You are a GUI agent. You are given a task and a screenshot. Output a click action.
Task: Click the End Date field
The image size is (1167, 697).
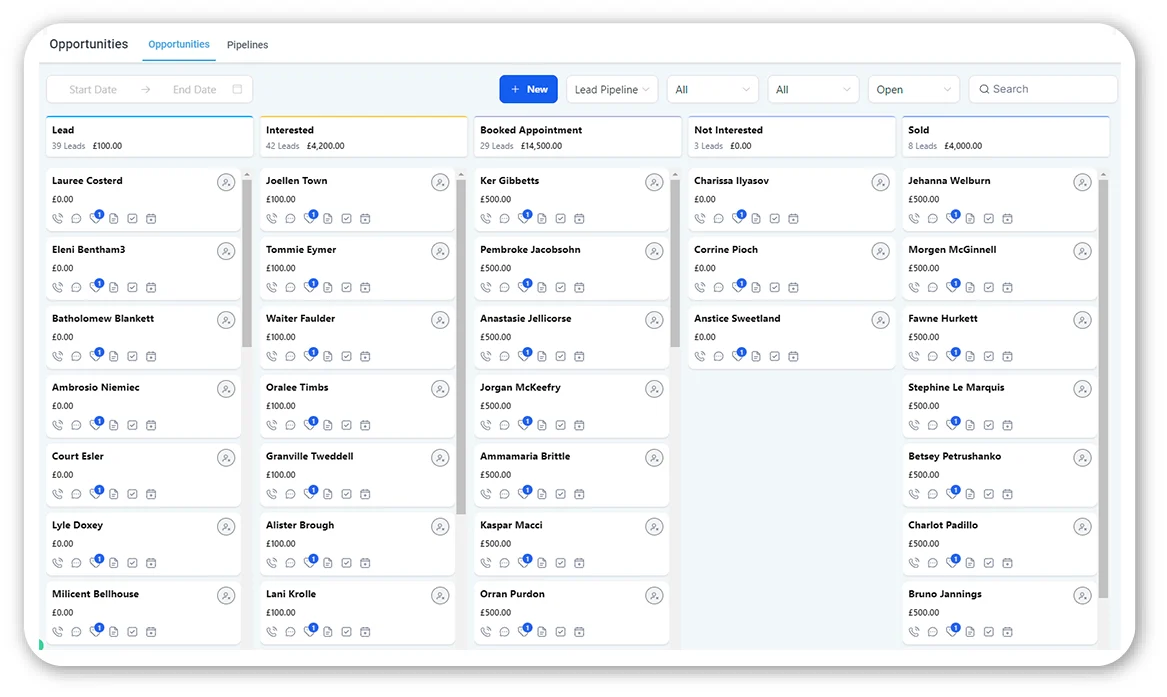click(x=194, y=89)
